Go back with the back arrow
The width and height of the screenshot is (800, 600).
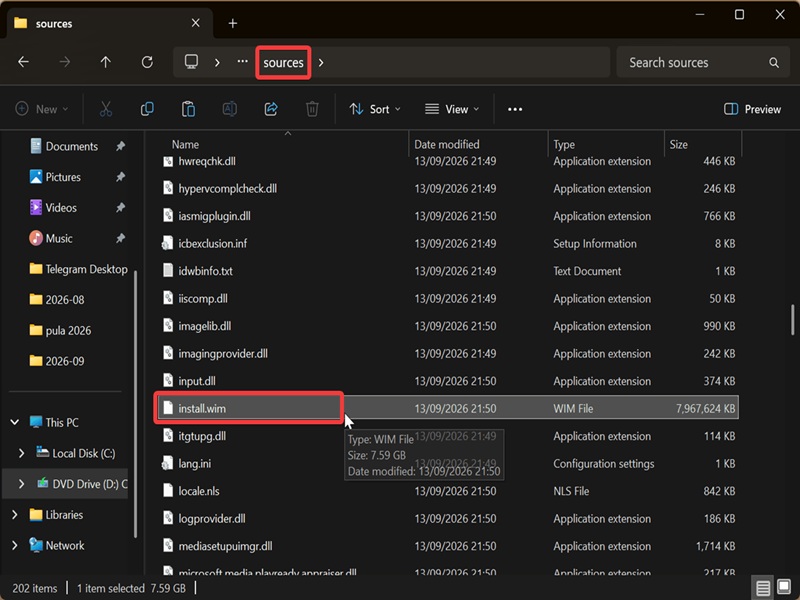tap(23, 62)
